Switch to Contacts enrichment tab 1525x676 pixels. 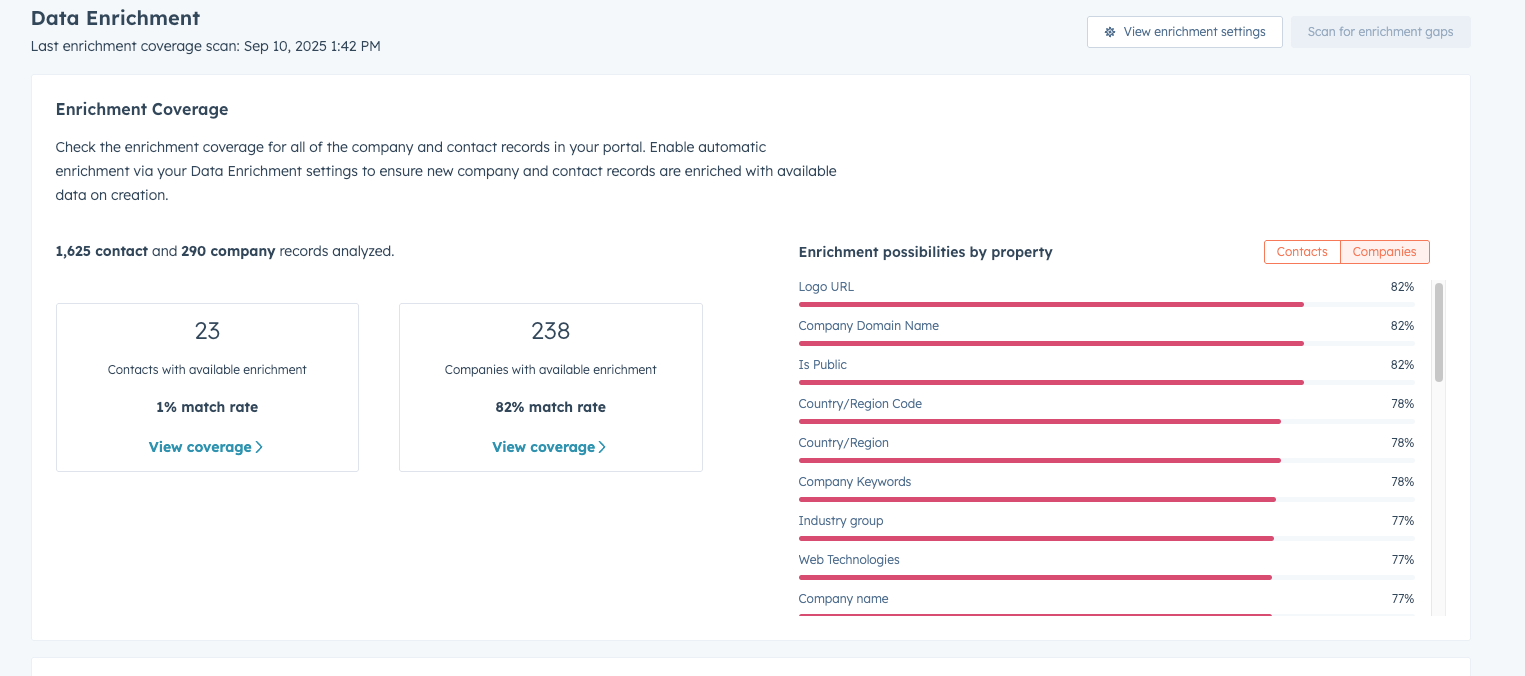click(1302, 252)
